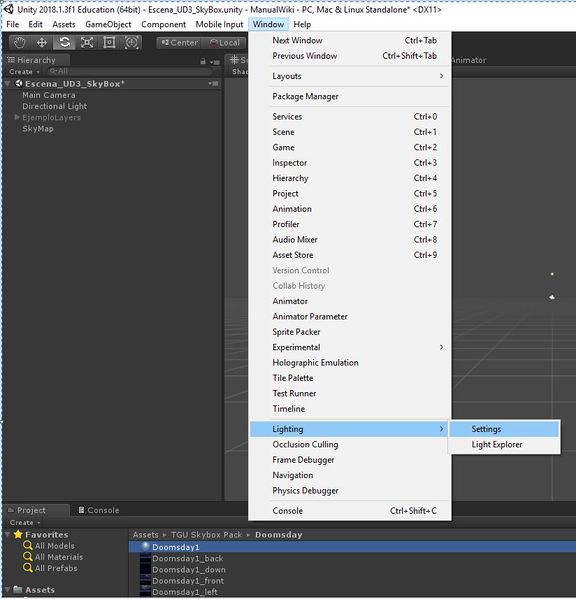Viewport: 576px width, 599px height.
Task: Open the Component menu
Action: (x=163, y=24)
